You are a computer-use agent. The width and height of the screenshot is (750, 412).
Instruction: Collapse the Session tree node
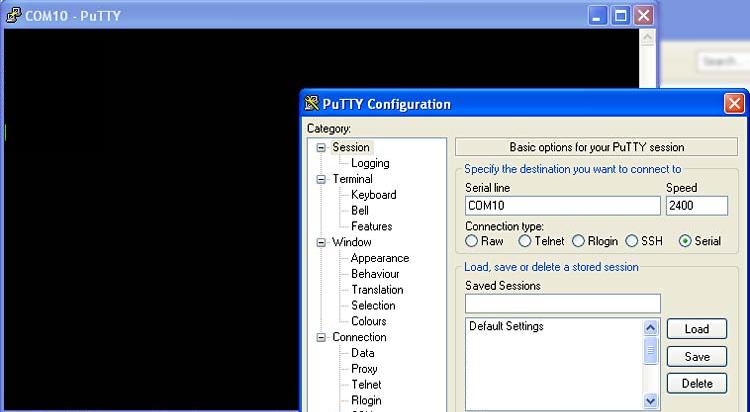click(x=321, y=148)
